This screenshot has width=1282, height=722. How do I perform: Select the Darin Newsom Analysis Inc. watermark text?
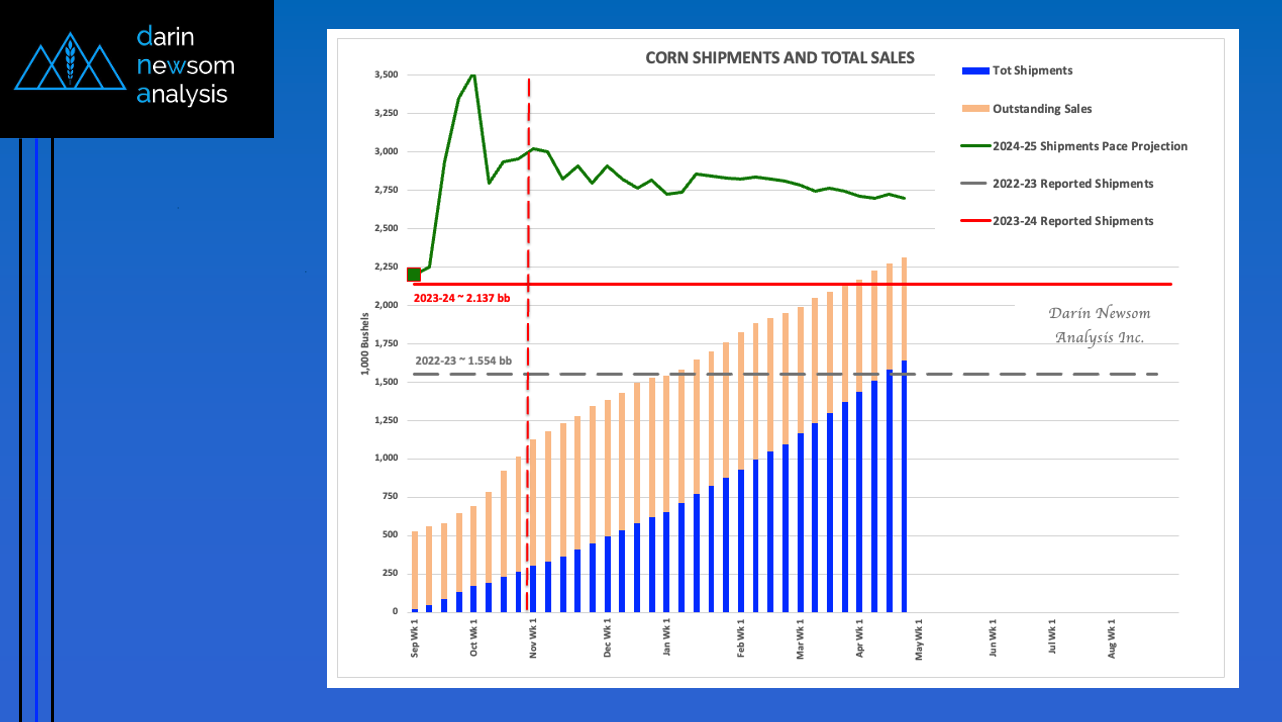tap(1099, 325)
